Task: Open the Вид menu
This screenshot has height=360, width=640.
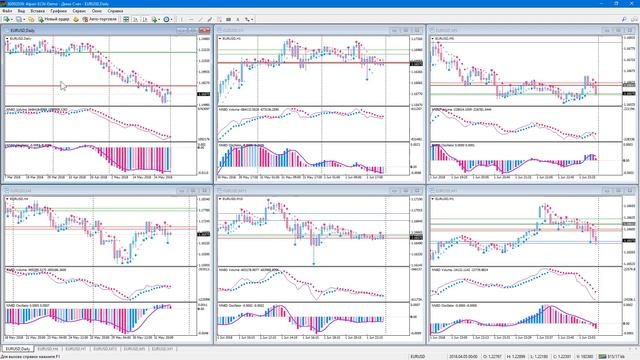Action: pos(21,11)
